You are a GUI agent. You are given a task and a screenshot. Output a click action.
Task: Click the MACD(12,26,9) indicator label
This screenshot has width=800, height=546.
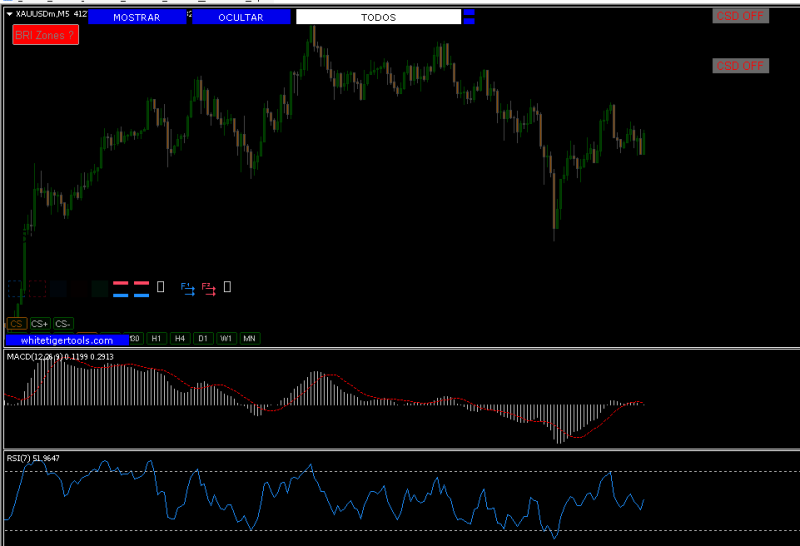60,357
